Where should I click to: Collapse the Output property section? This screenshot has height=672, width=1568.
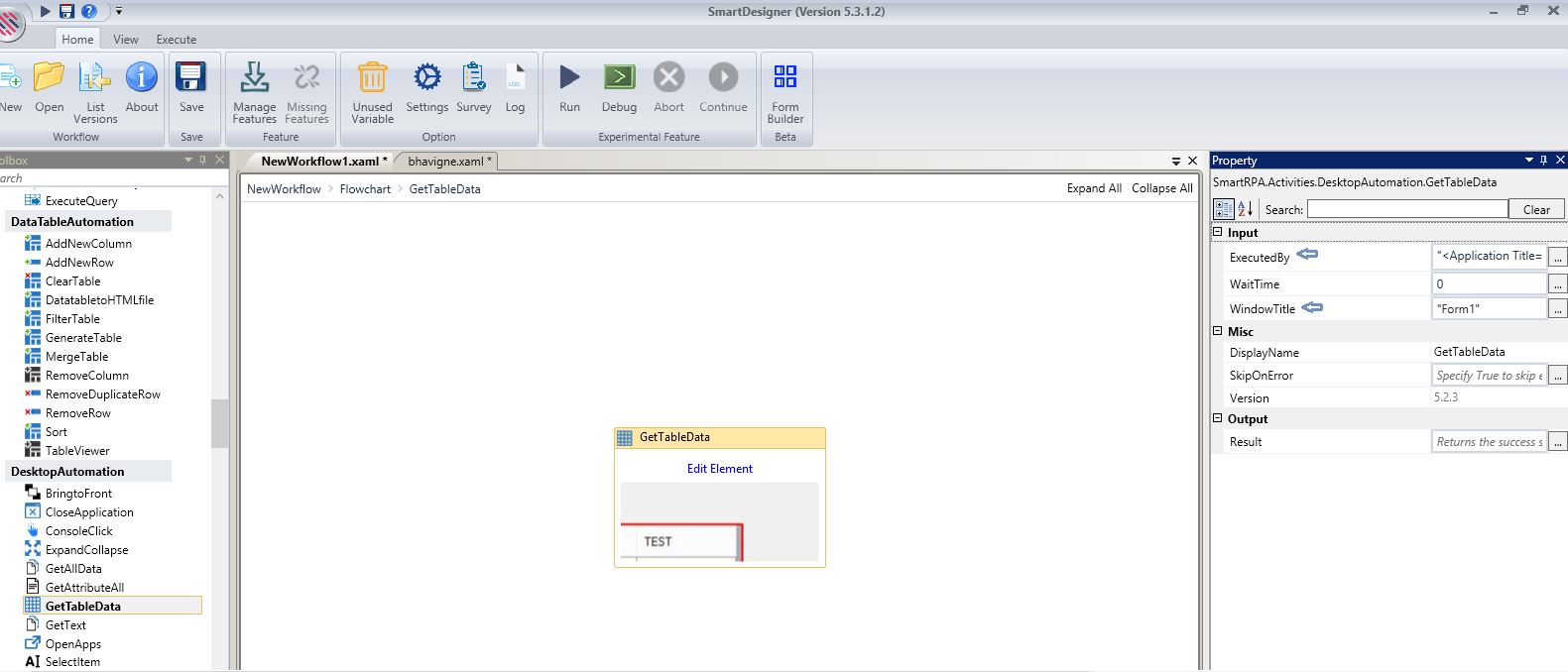pyautogui.click(x=1218, y=418)
